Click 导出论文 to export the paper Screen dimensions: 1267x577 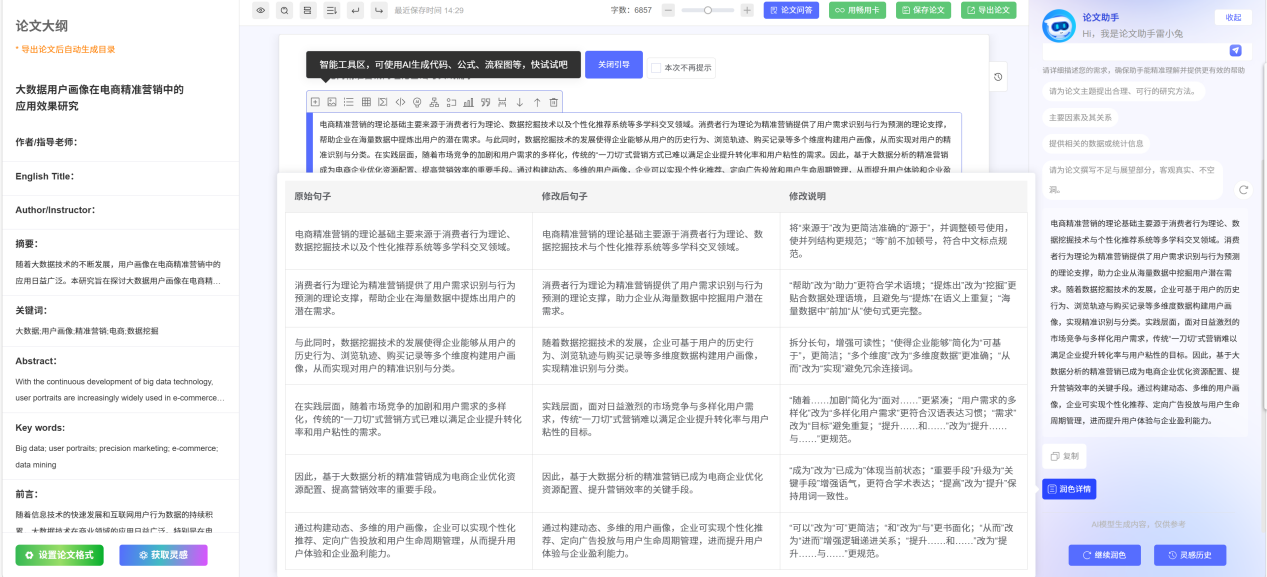[x=988, y=10]
